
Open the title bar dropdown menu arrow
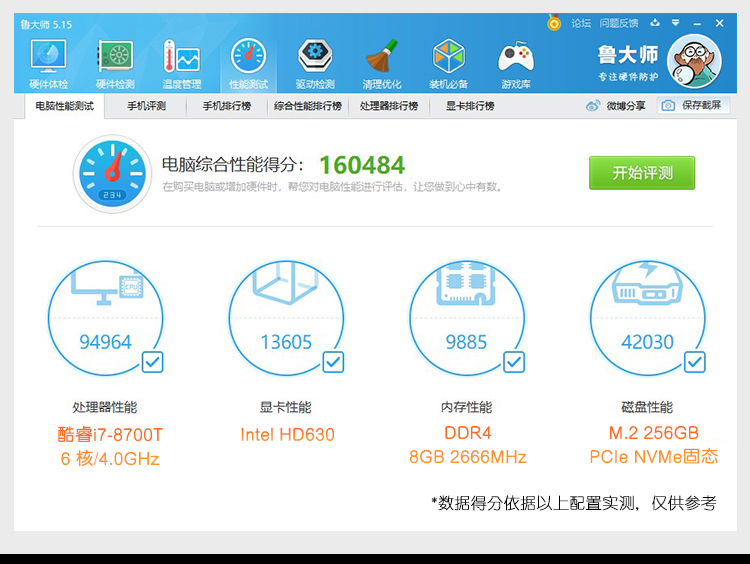[x=675, y=22]
